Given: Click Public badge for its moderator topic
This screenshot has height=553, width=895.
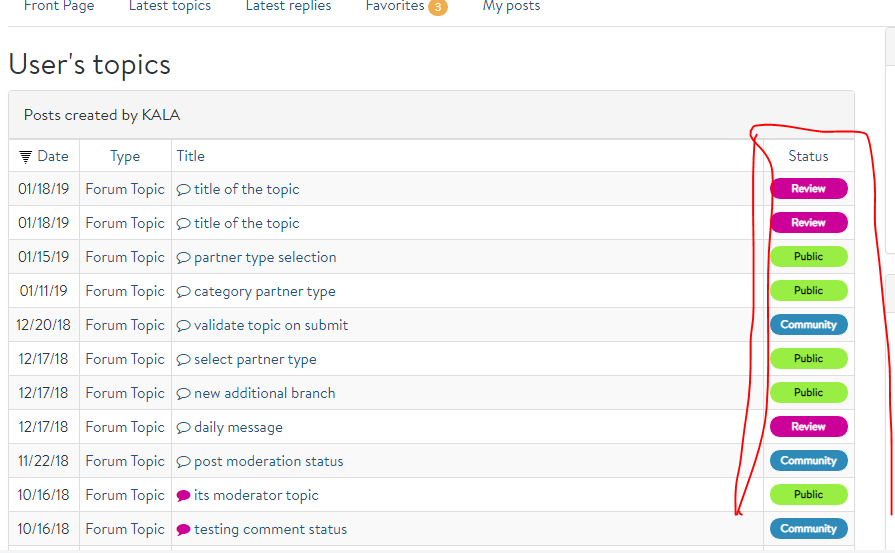Looking at the screenshot, I should pos(808,494).
